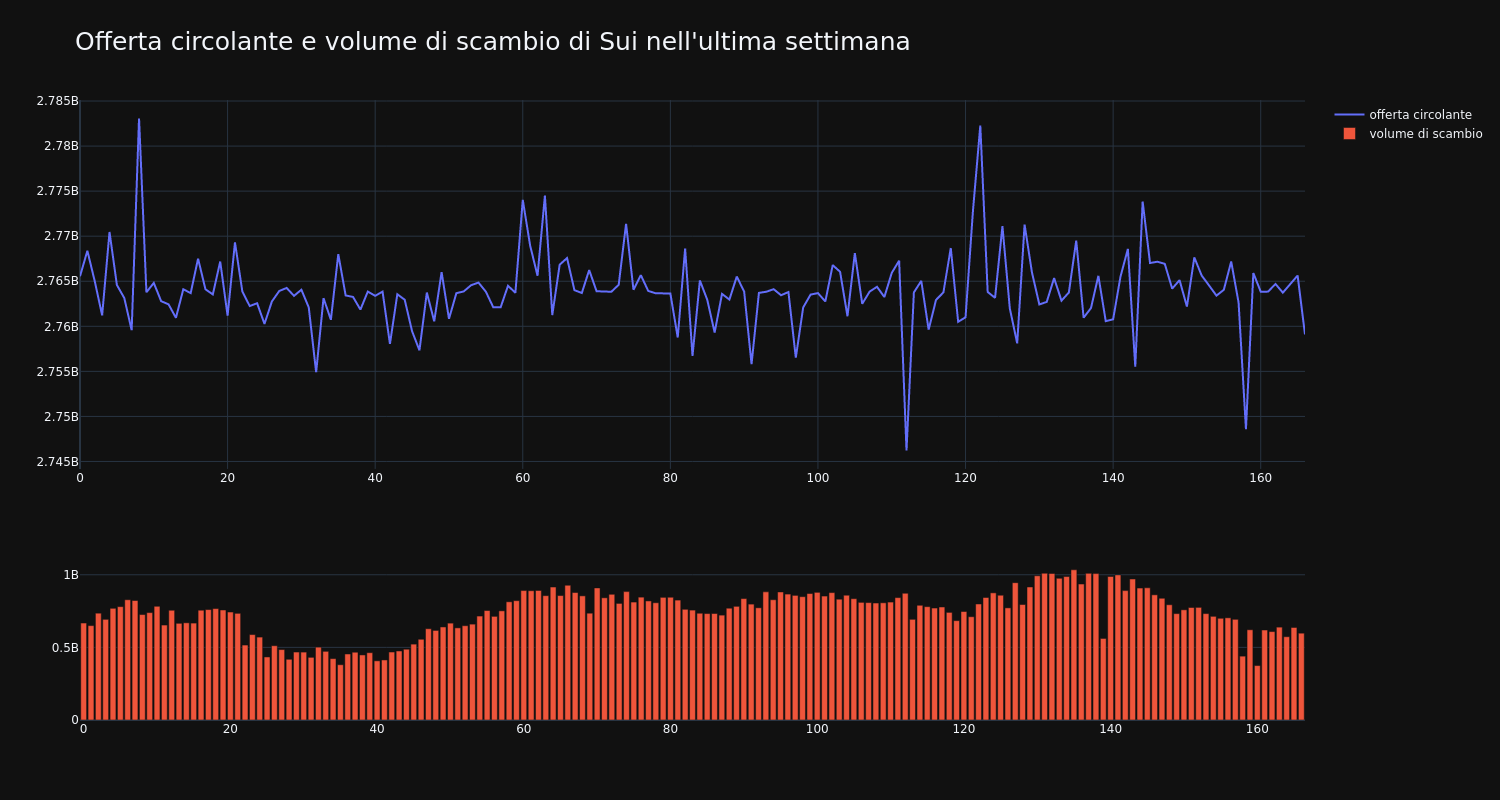
Task: Click the 1B label on volume chart
Action: [70, 575]
